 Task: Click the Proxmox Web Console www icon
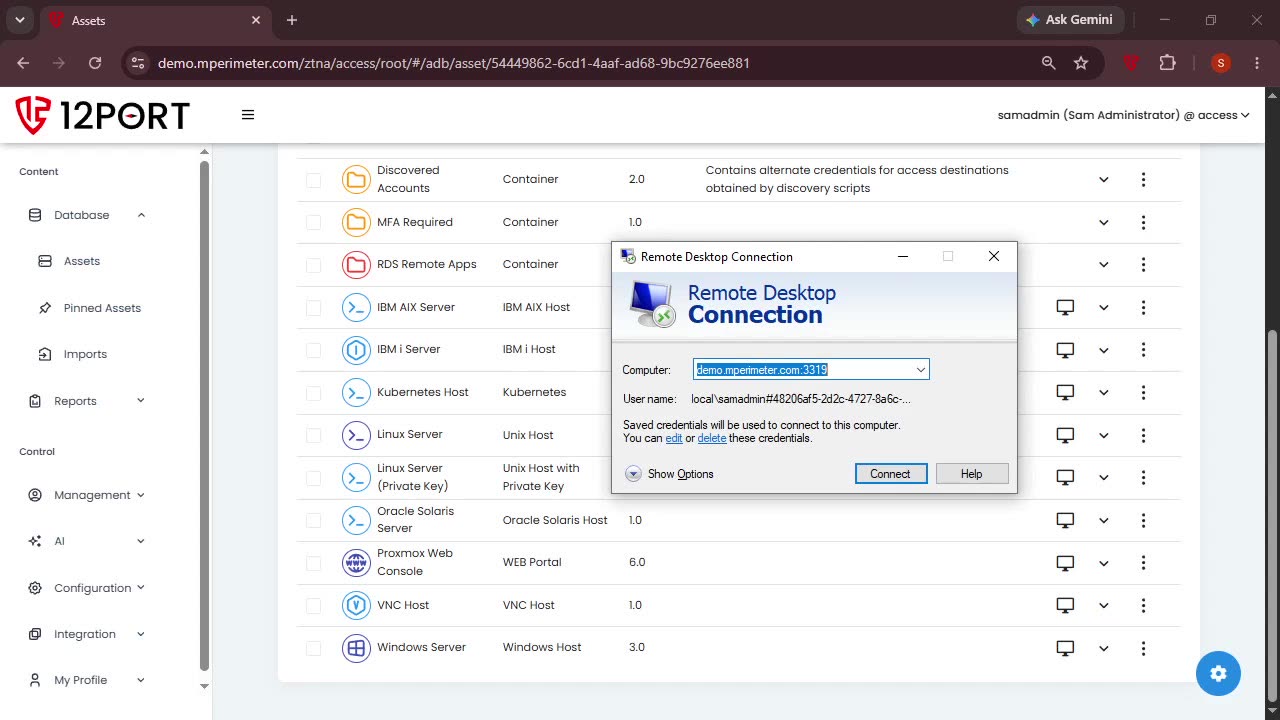click(x=356, y=562)
